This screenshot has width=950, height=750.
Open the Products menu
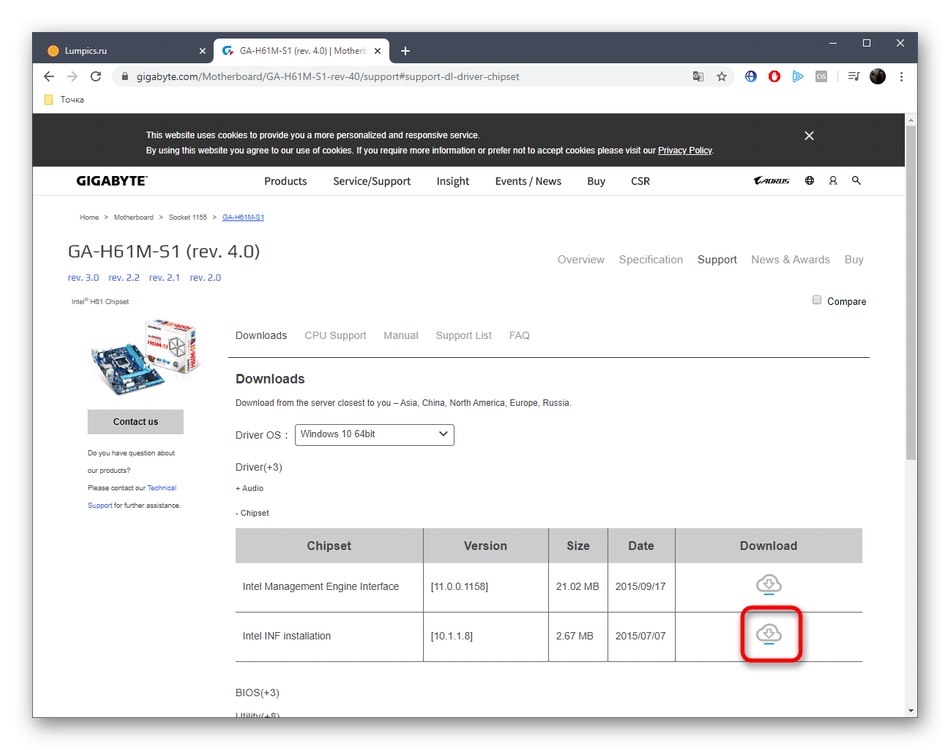[x=285, y=181]
